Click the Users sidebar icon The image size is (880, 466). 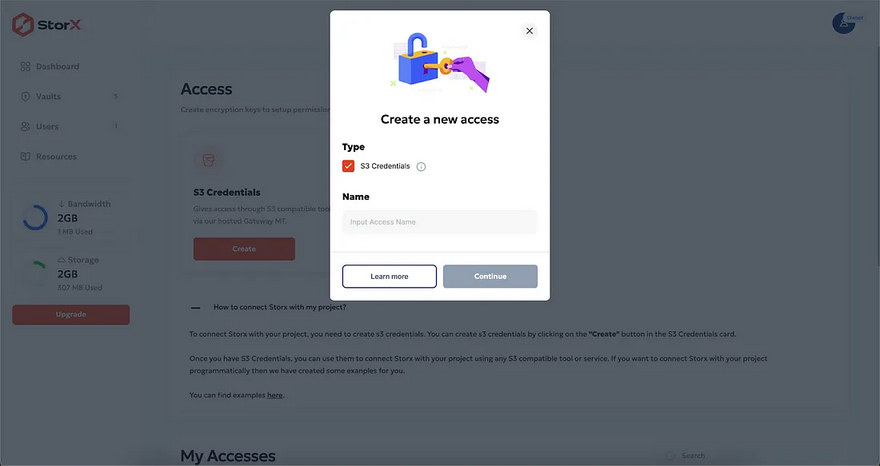pos(25,127)
